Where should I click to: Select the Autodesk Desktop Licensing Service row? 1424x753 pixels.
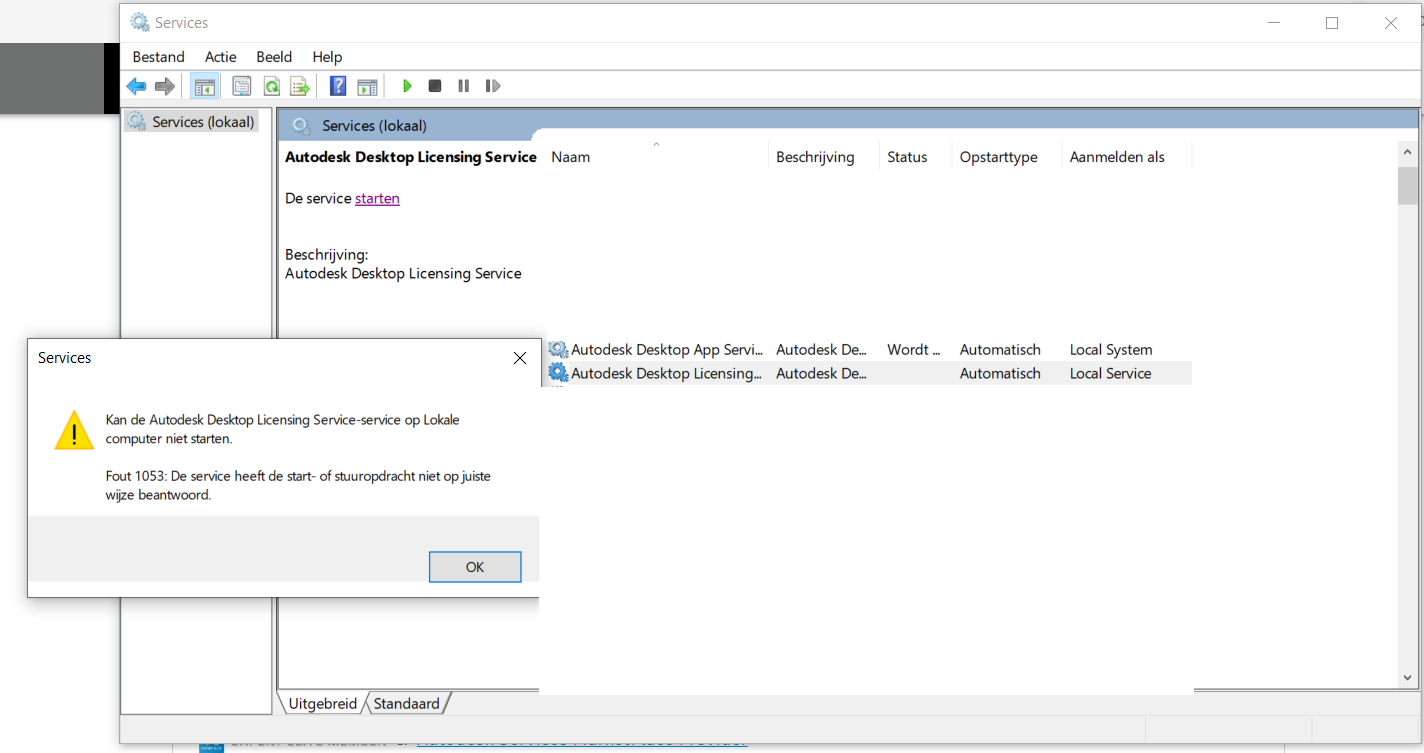pos(869,373)
